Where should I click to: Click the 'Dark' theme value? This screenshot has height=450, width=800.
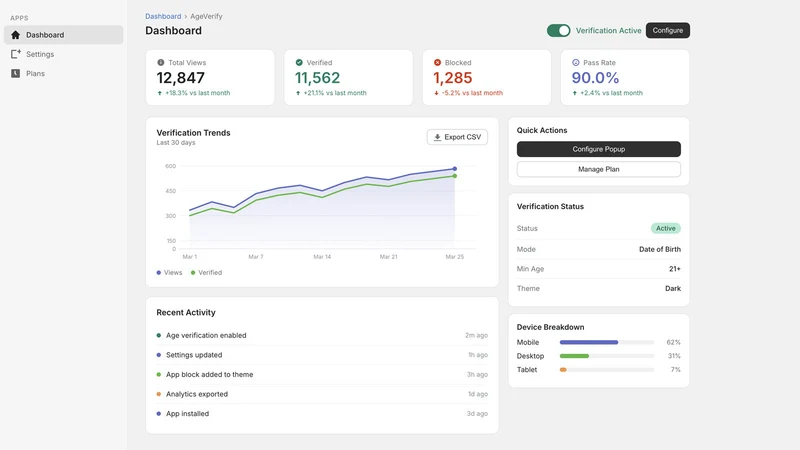click(x=673, y=288)
